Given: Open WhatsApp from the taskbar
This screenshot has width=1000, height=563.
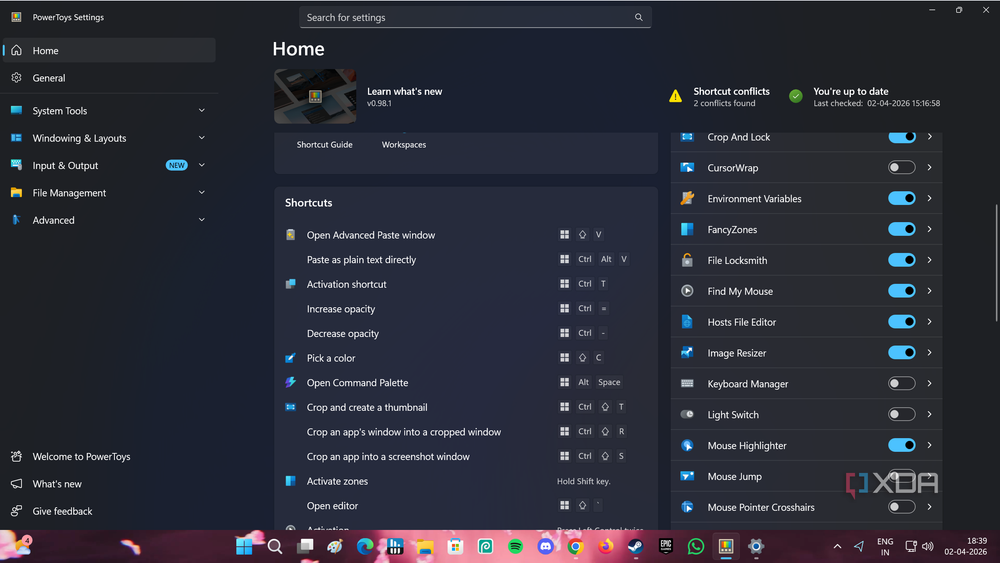Looking at the screenshot, I should coord(696,546).
